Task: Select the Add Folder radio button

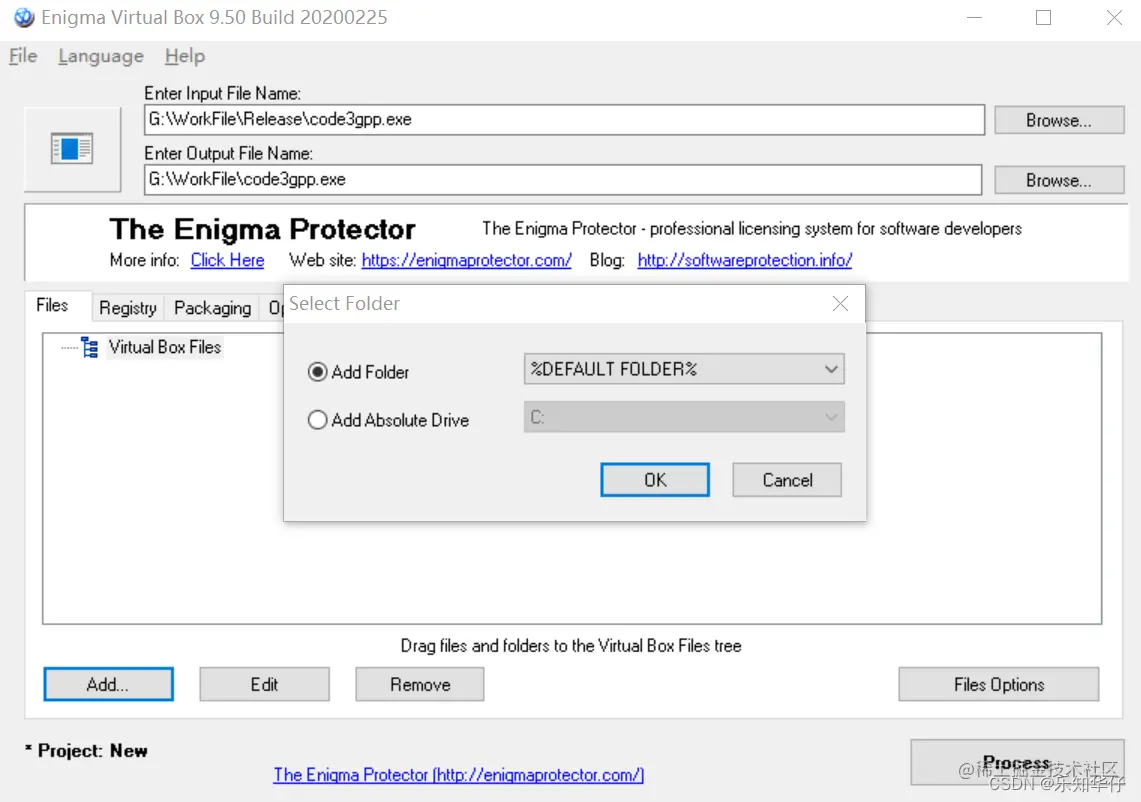Action: 317,372
